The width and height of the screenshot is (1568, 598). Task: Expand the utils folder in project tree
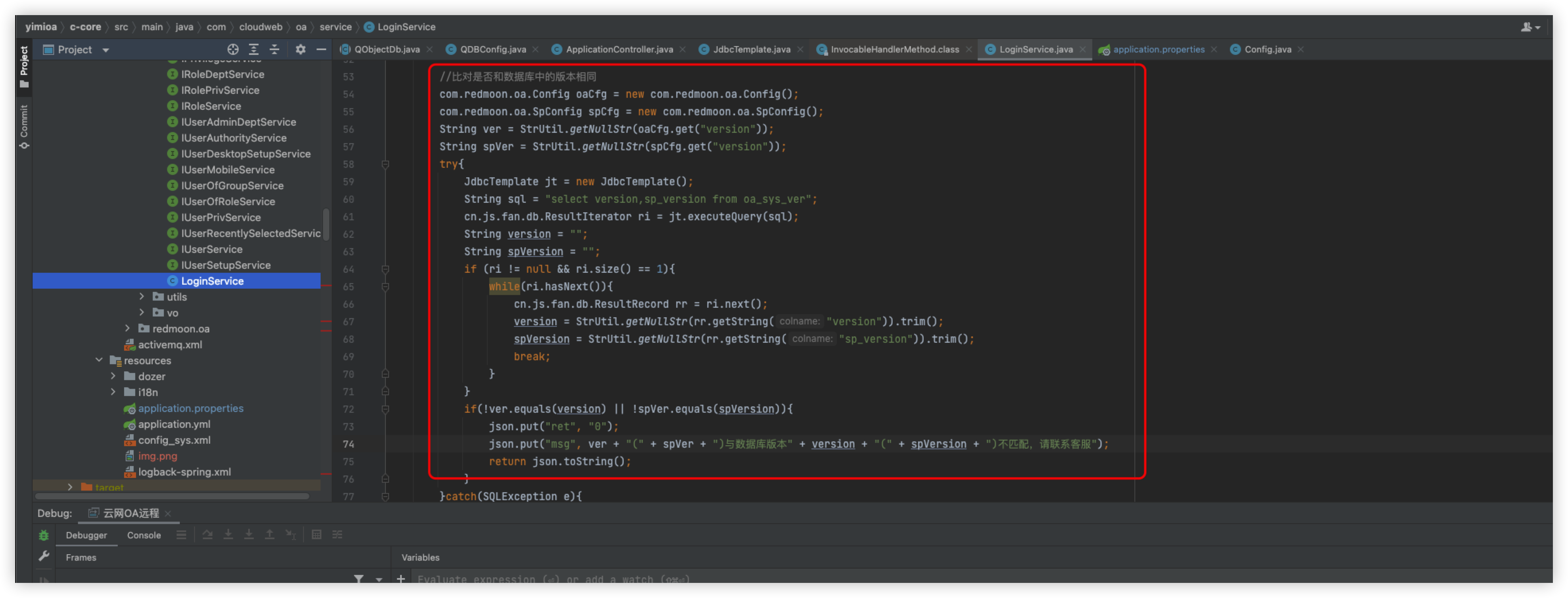pos(142,296)
